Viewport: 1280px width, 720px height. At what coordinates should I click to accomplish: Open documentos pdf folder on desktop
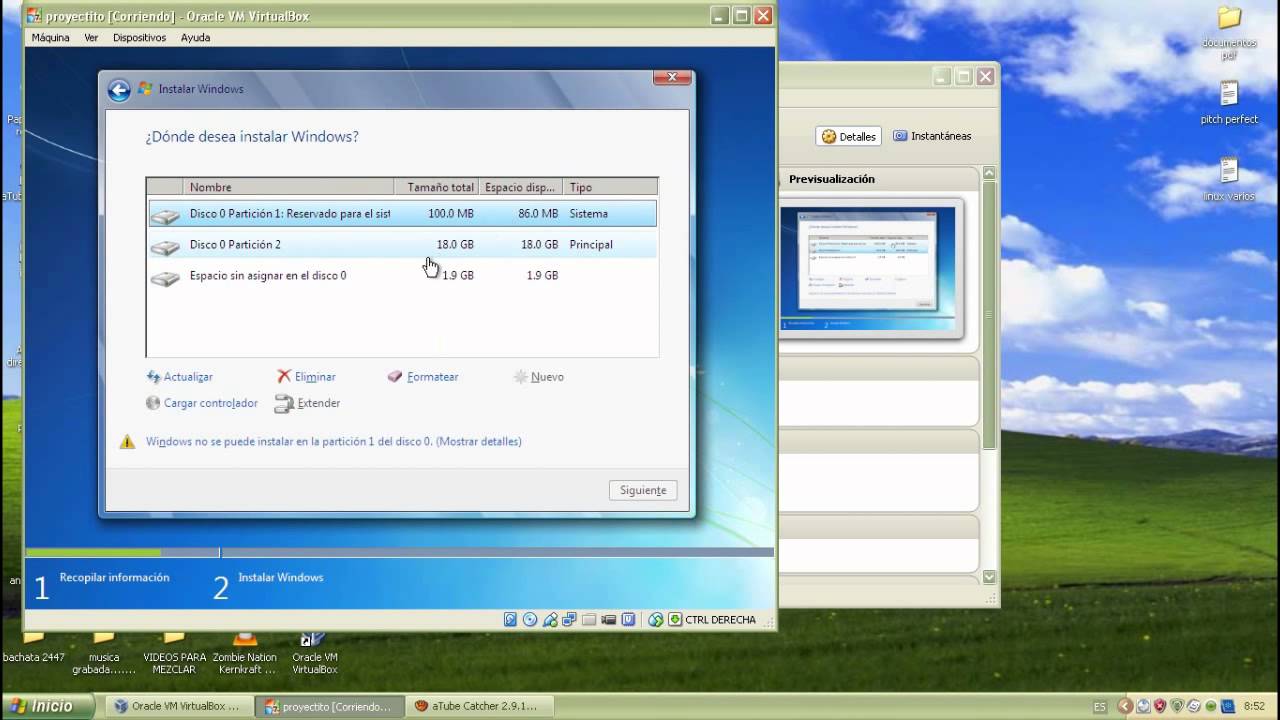1229,32
